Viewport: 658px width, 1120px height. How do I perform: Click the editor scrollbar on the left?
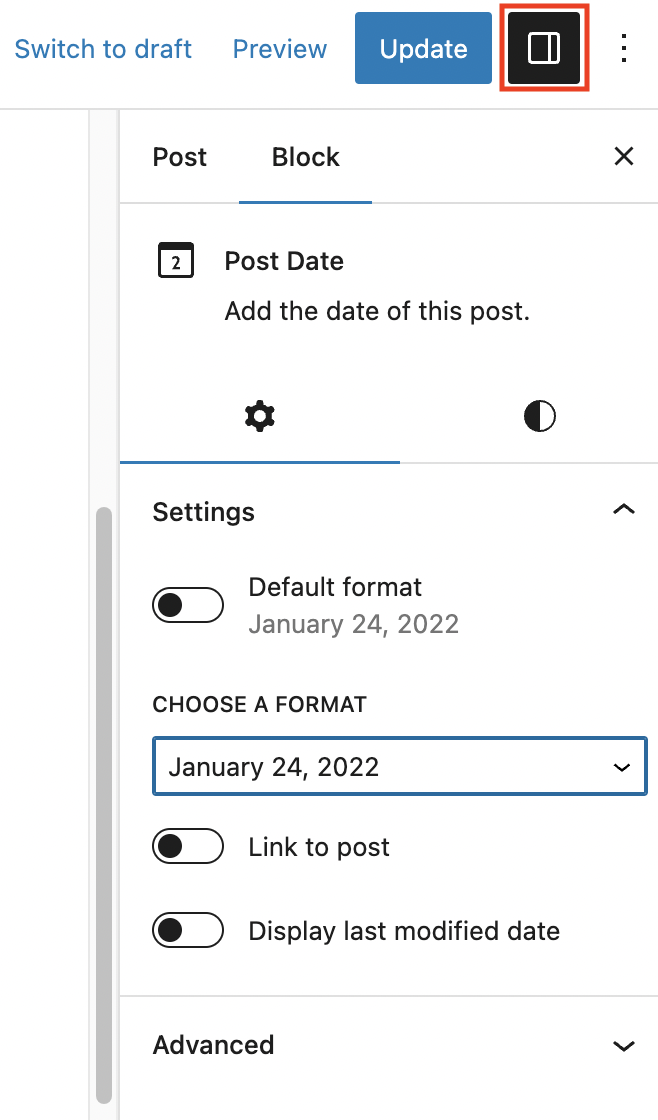point(103,800)
